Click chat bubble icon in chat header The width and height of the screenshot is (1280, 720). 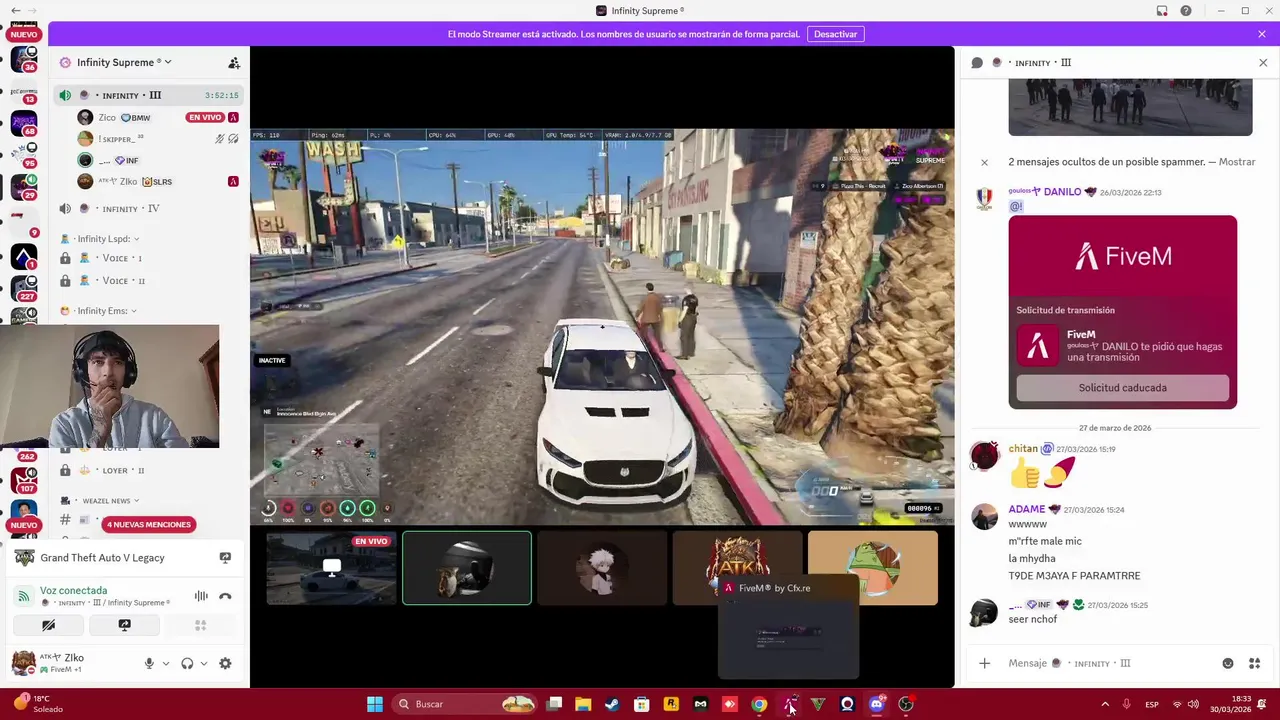click(x=977, y=62)
